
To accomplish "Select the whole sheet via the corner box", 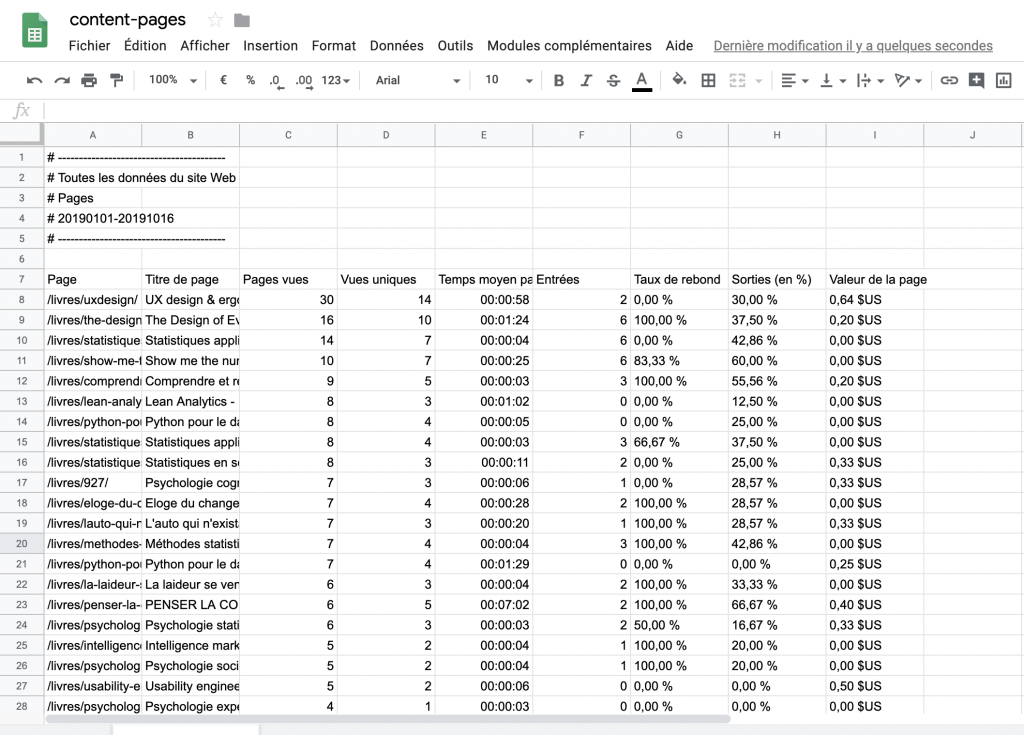I will [22, 135].
